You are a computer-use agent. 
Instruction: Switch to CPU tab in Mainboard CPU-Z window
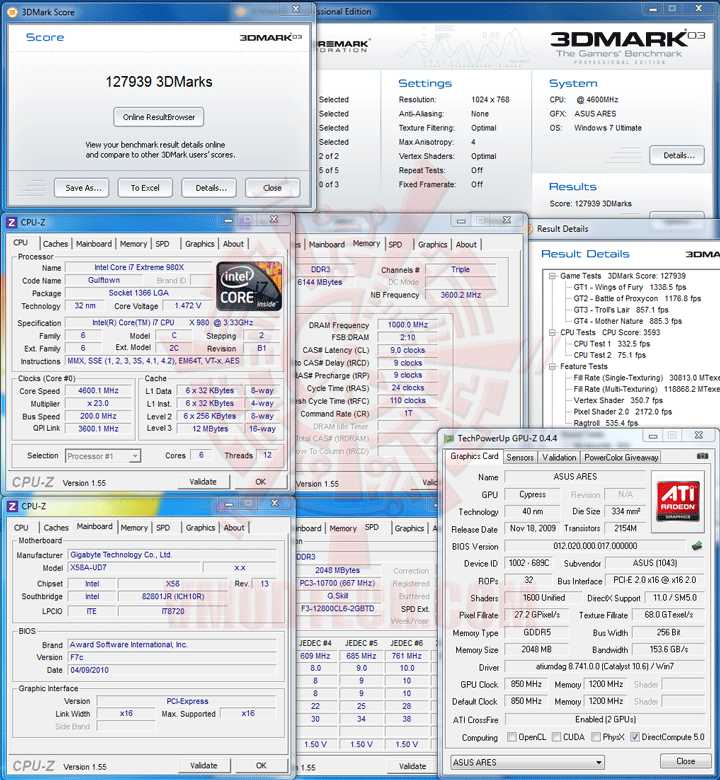21,527
